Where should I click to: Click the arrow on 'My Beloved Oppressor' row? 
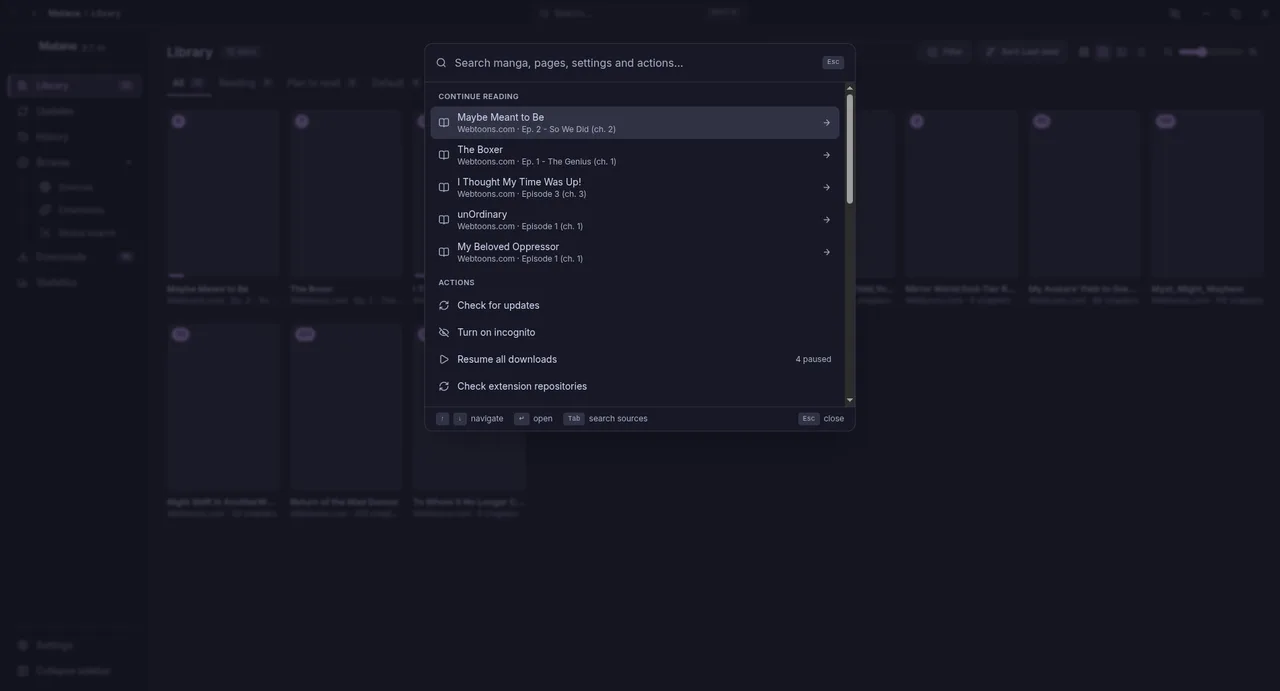(x=827, y=252)
